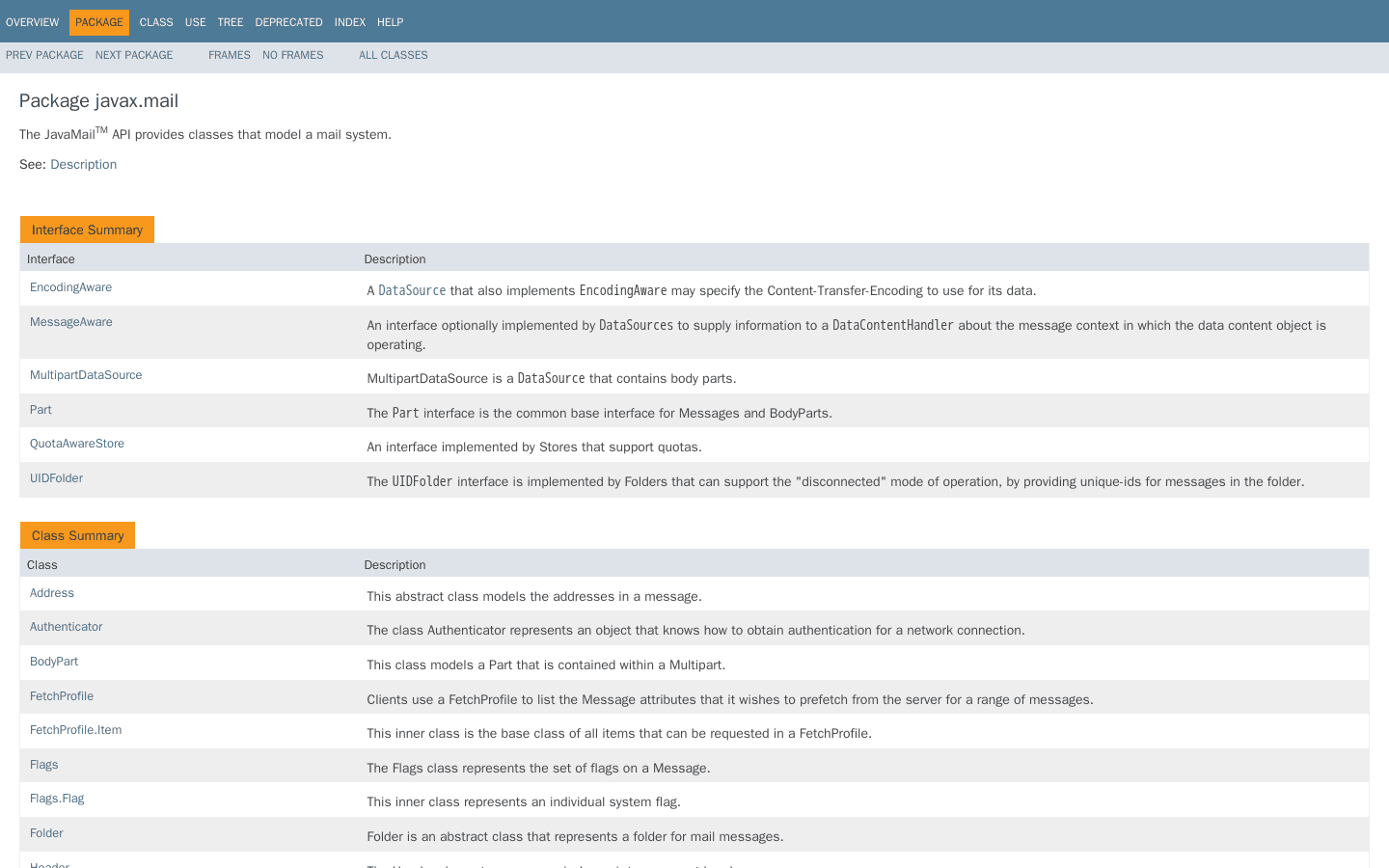The image size is (1389, 868).
Task: Open the OVERVIEW navigation page
Action: pyautogui.click(x=32, y=21)
